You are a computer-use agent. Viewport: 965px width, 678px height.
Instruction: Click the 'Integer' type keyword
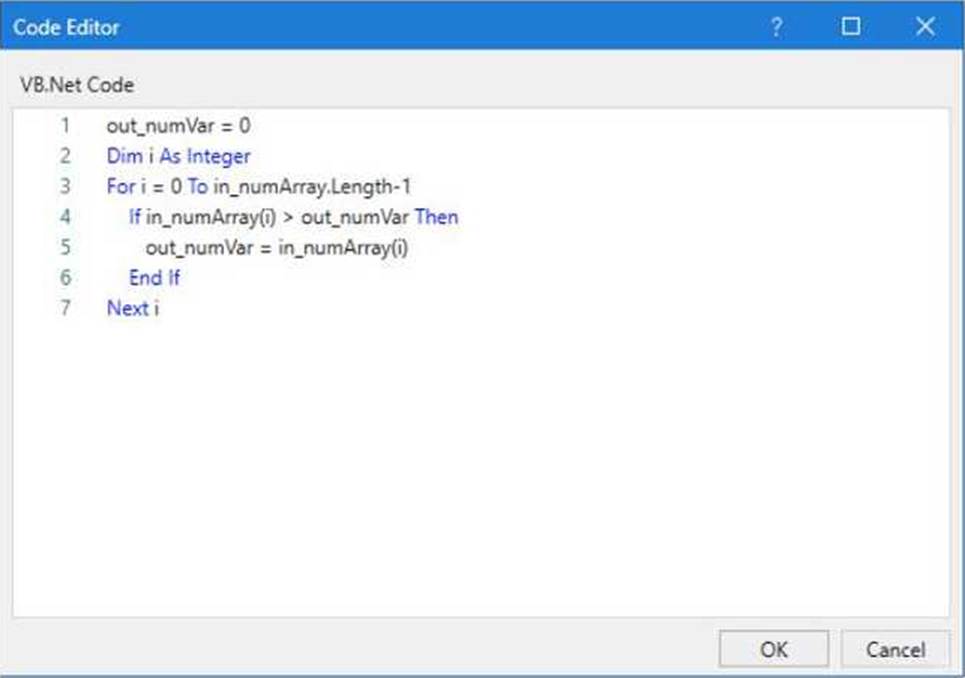[x=218, y=156]
